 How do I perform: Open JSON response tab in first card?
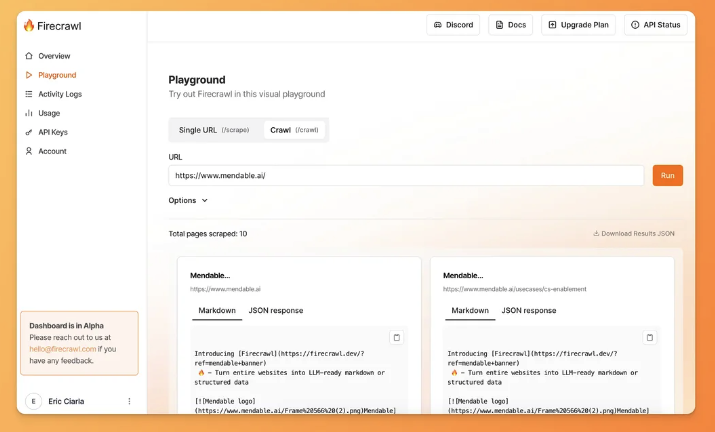click(x=276, y=311)
